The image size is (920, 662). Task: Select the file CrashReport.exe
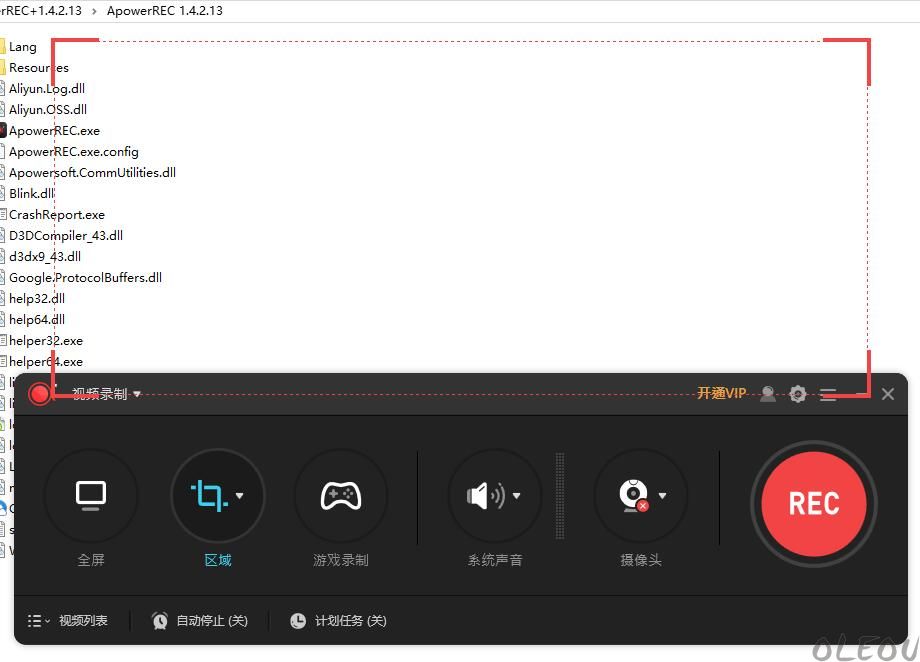[x=56, y=215]
